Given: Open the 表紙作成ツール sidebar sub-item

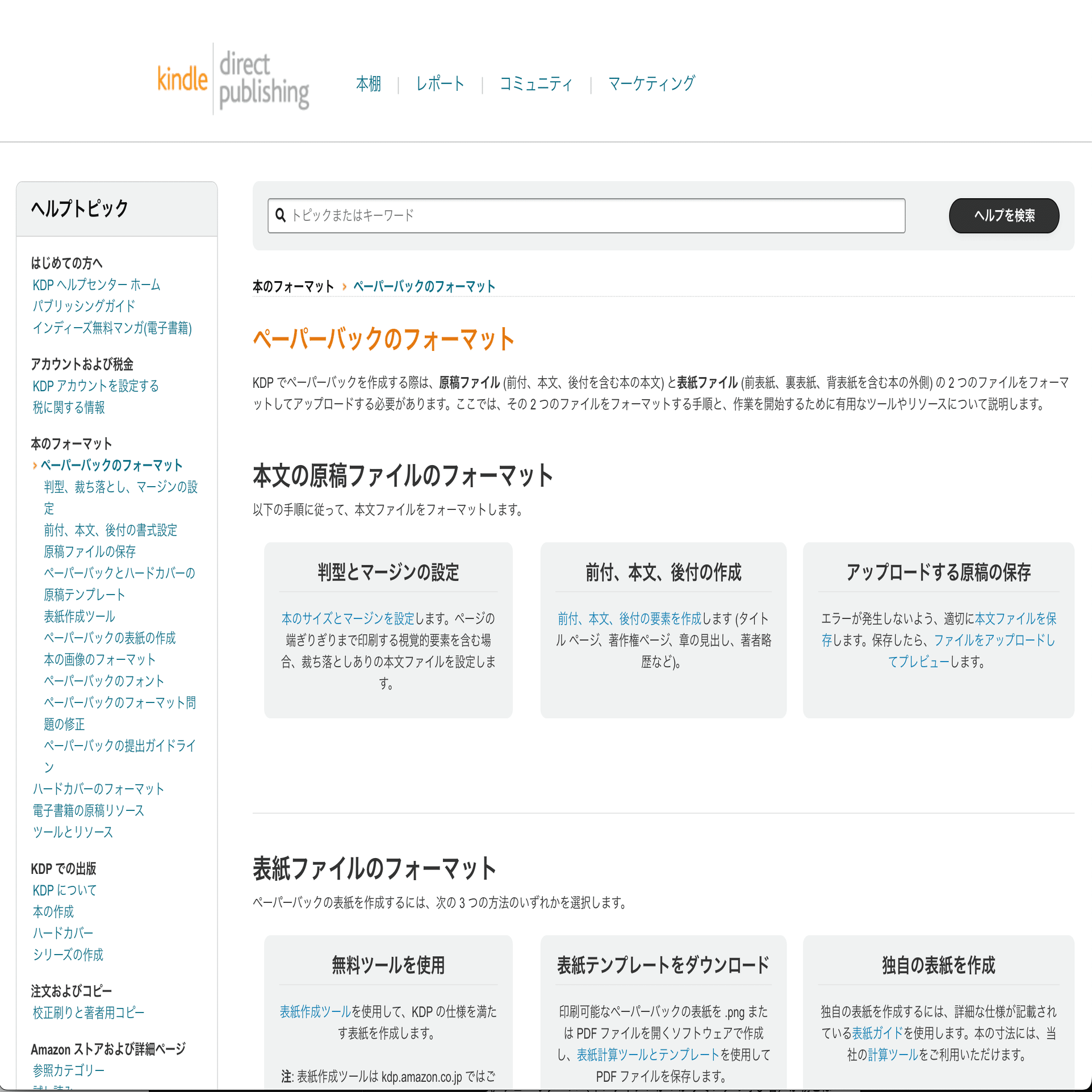Looking at the screenshot, I should (80, 617).
